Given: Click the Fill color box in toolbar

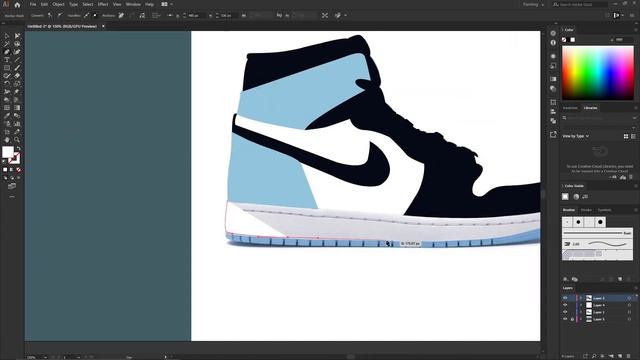Looking at the screenshot, I should [8, 152].
